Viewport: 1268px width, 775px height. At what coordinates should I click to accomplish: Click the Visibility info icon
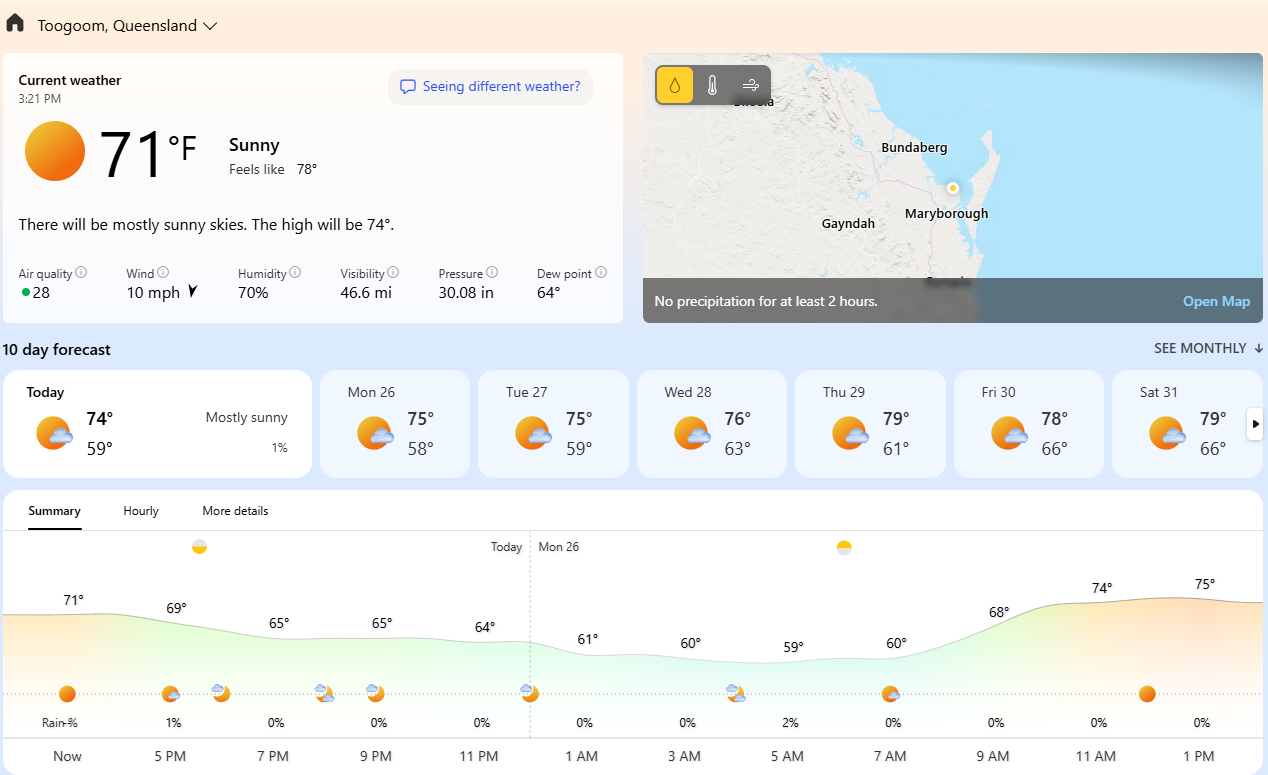(x=393, y=272)
